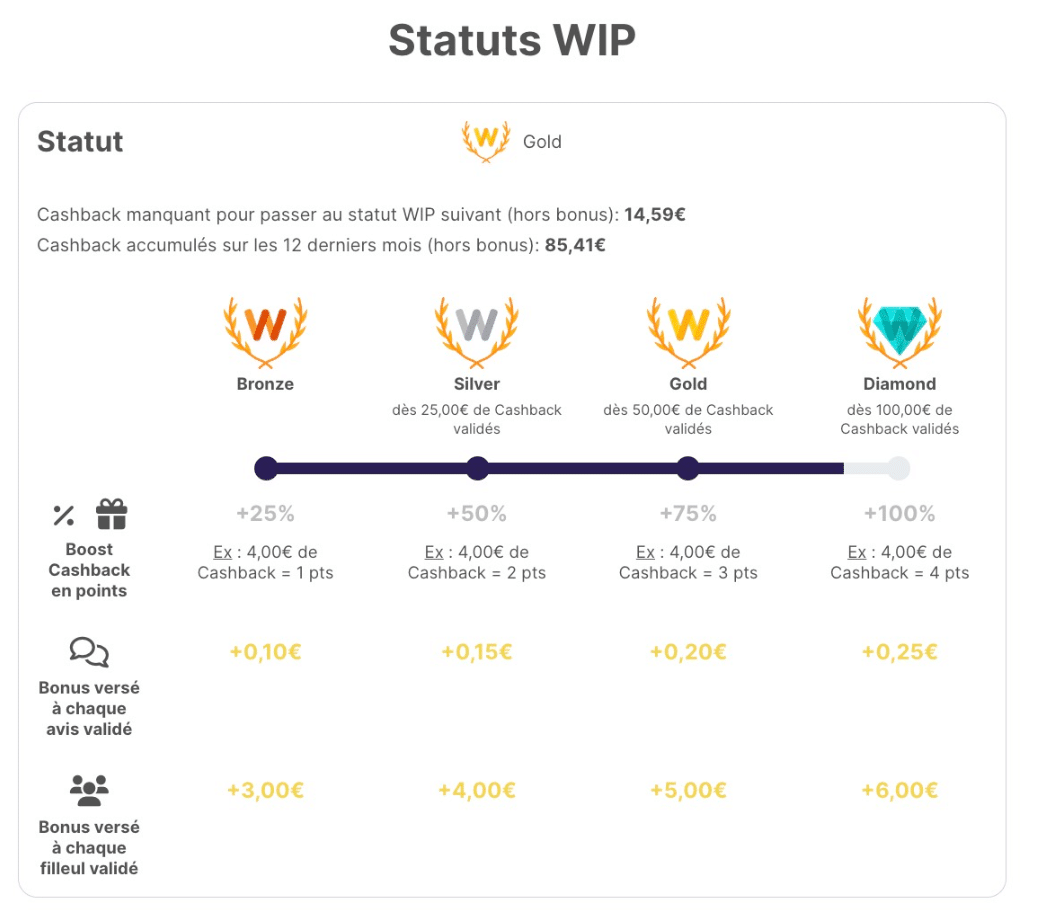The height and width of the screenshot is (910, 1043).
Task: Click the percent symbol icon
Action: coord(64,516)
